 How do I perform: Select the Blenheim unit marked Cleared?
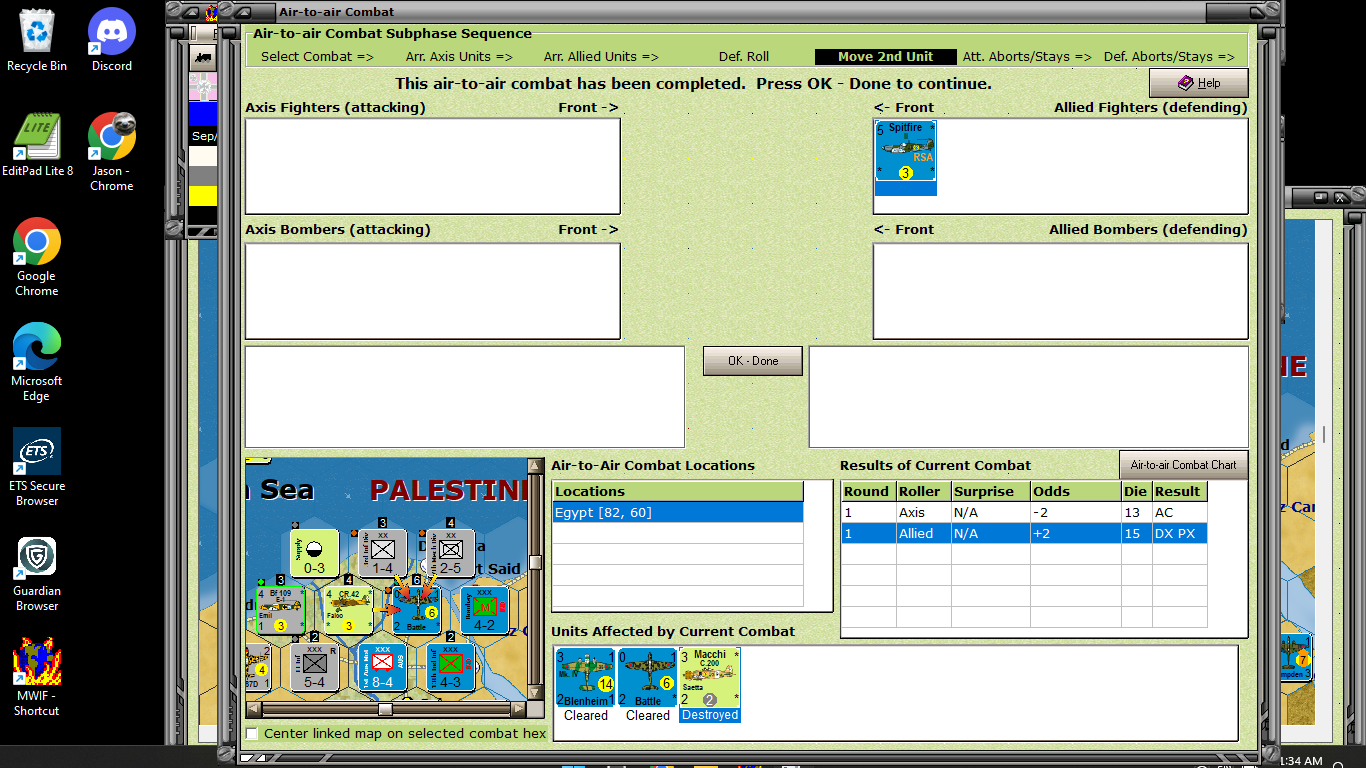pyautogui.click(x=586, y=684)
